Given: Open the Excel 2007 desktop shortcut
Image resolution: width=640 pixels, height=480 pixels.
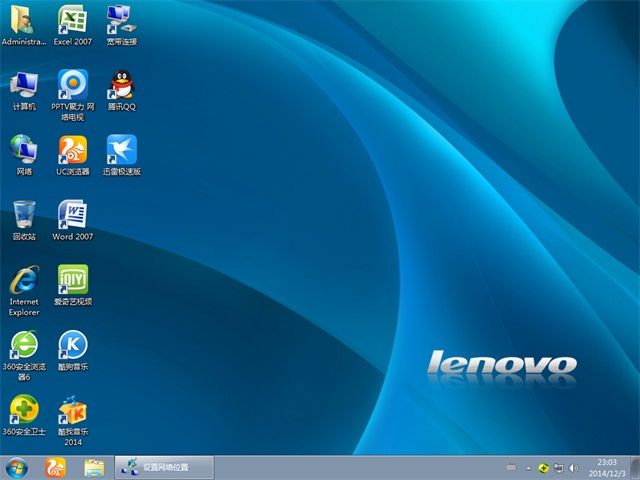Looking at the screenshot, I should tap(72, 20).
